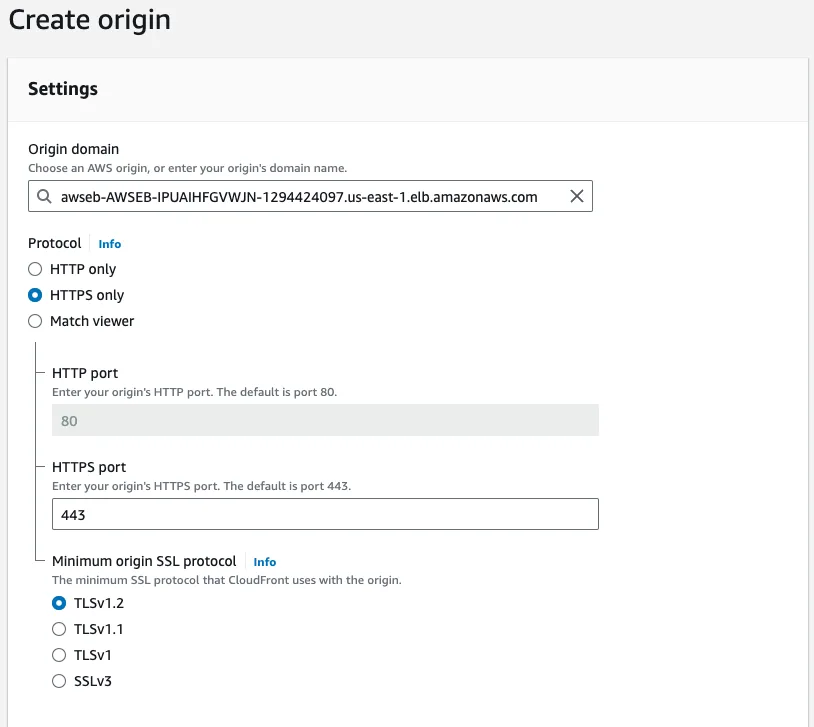Pick the TLSv1 protocol option
The height and width of the screenshot is (727, 814).
59,655
